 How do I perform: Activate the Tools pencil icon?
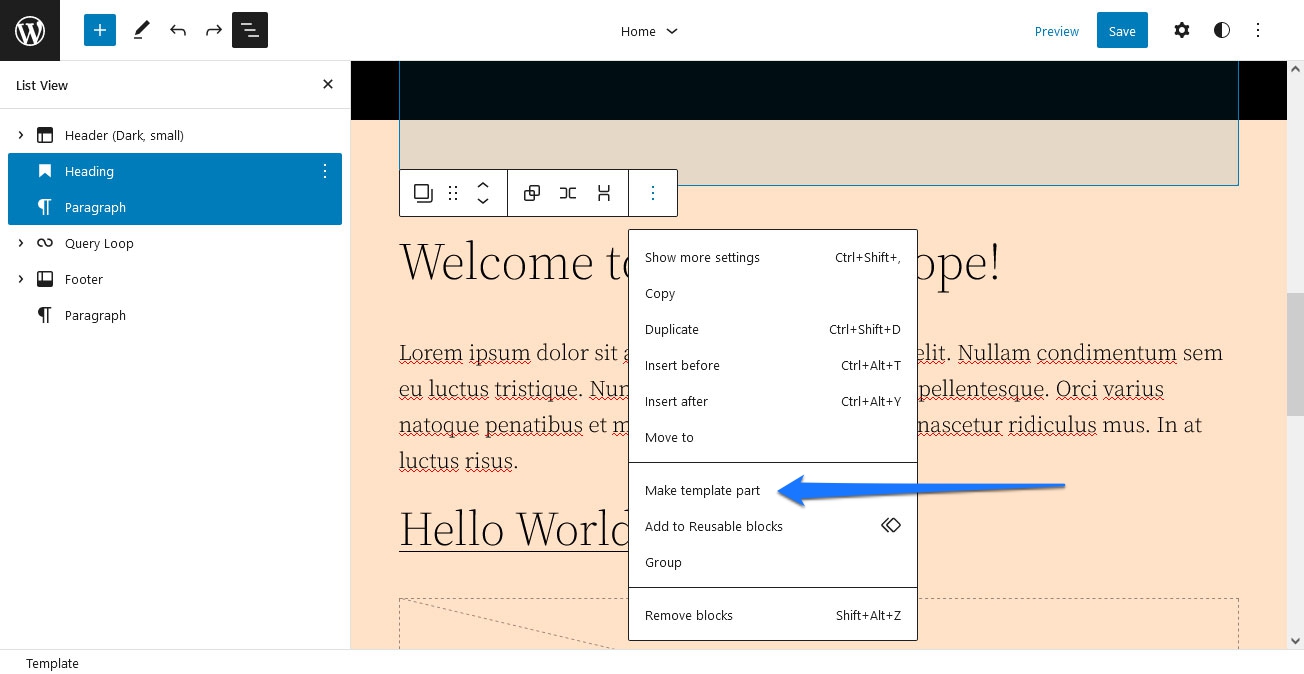(142, 30)
